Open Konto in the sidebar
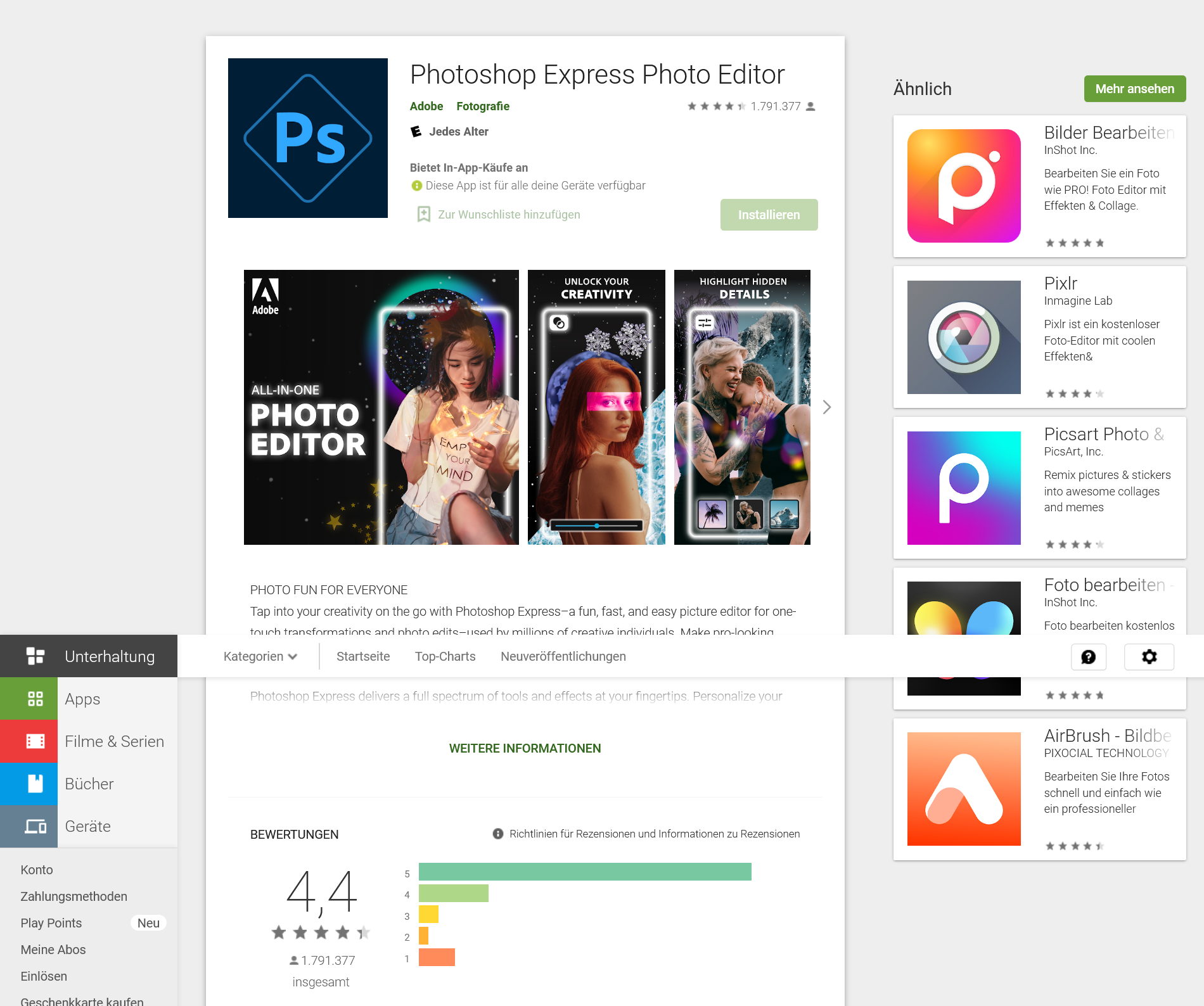The height and width of the screenshot is (1006, 1204). tap(37, 870)
